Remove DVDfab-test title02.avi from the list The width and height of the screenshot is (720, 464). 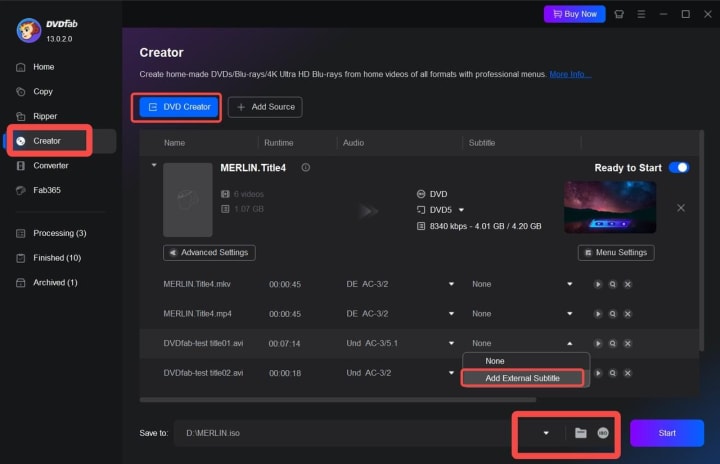pyautogui.click(x=628, y=373)
